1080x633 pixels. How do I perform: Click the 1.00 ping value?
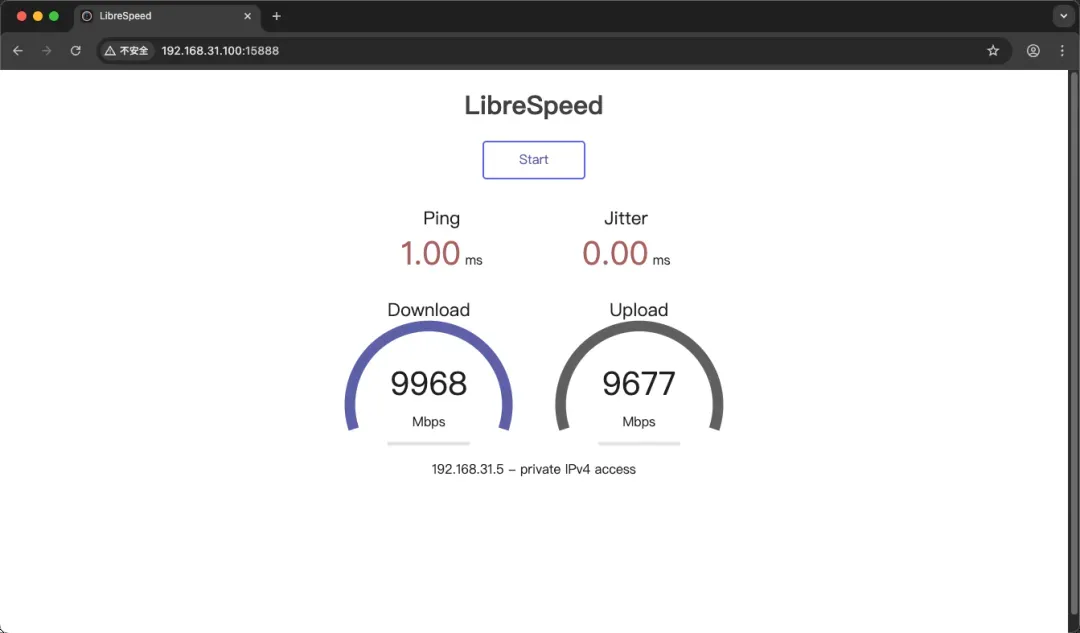pyautogui.click(x=430, y=253)
